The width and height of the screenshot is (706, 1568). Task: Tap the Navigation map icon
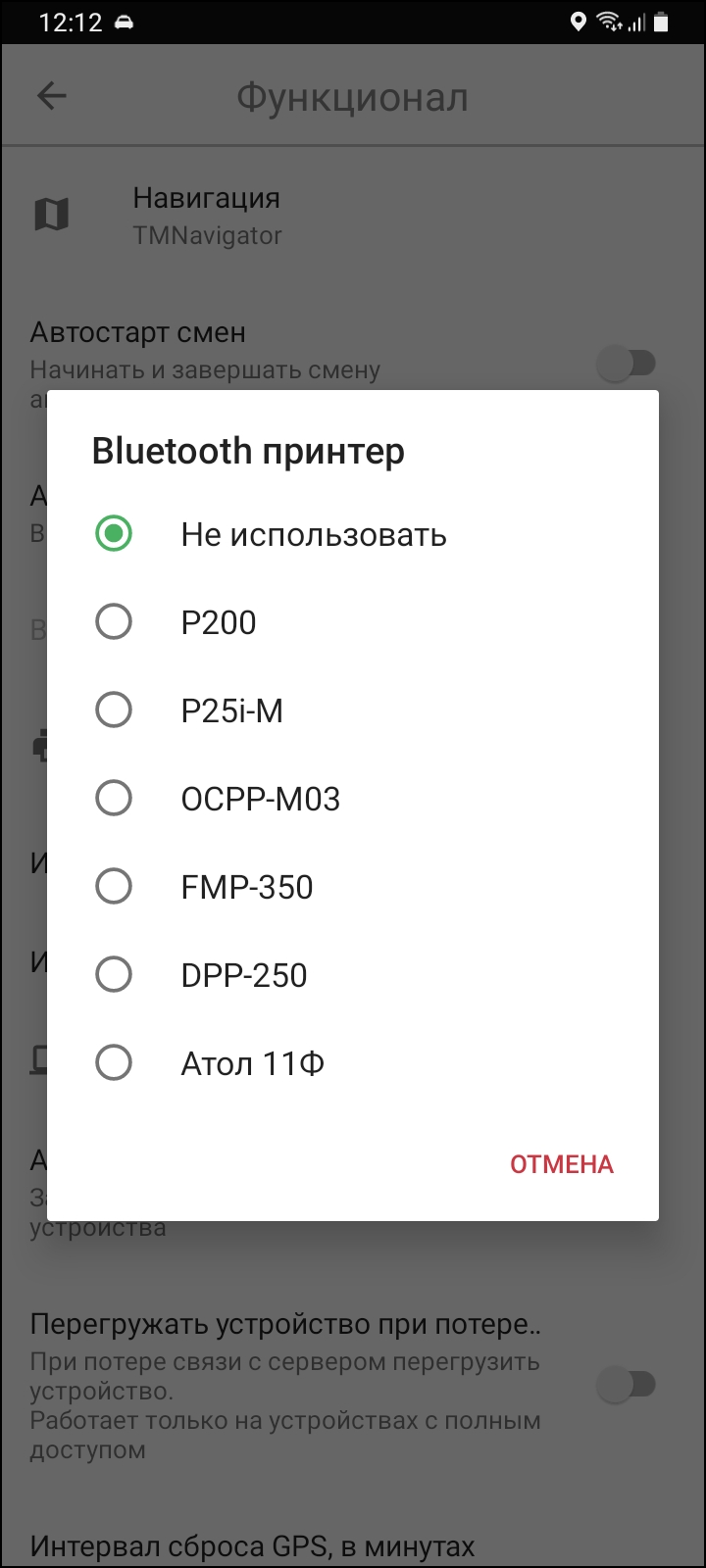52,215
